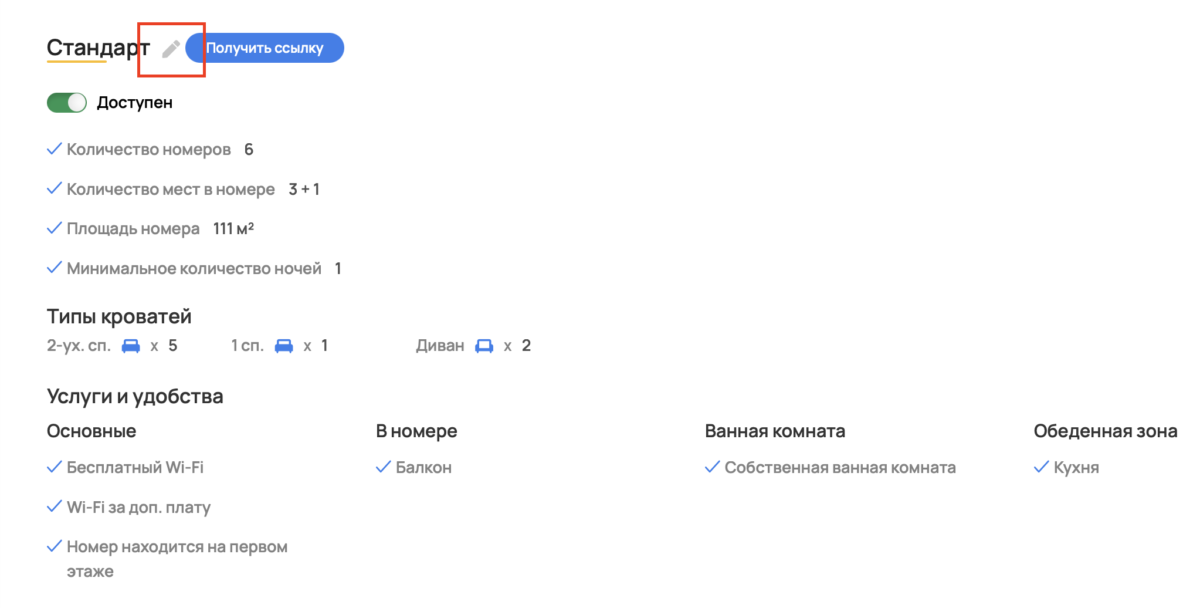The image size is (1200, 608).
Task: Click the checkmark beside Бесплатный Wi-Fi
Action: (54, 467)
